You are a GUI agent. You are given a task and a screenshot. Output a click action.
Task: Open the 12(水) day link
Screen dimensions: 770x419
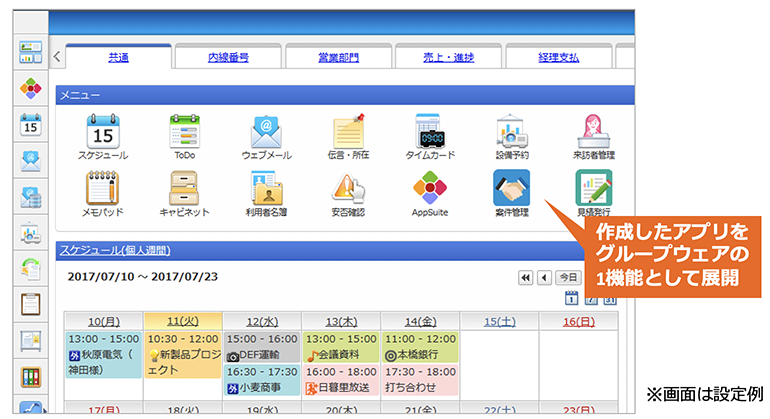click(x=262, y=322)
